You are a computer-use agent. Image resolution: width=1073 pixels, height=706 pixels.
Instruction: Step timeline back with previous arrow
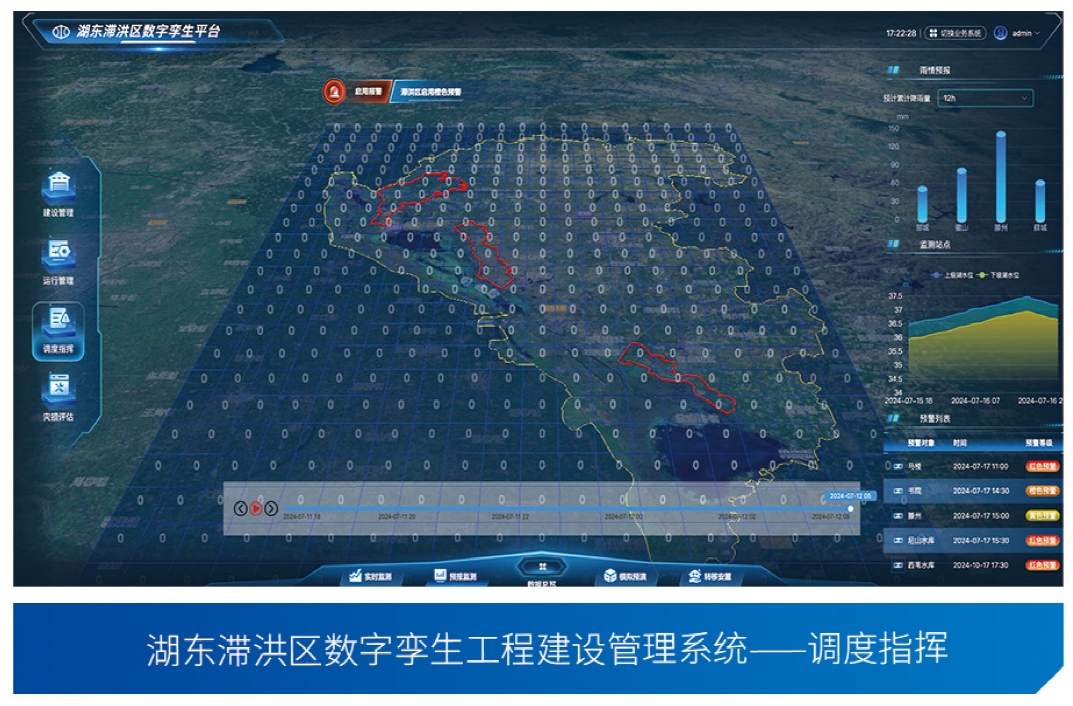click(240, 508)
